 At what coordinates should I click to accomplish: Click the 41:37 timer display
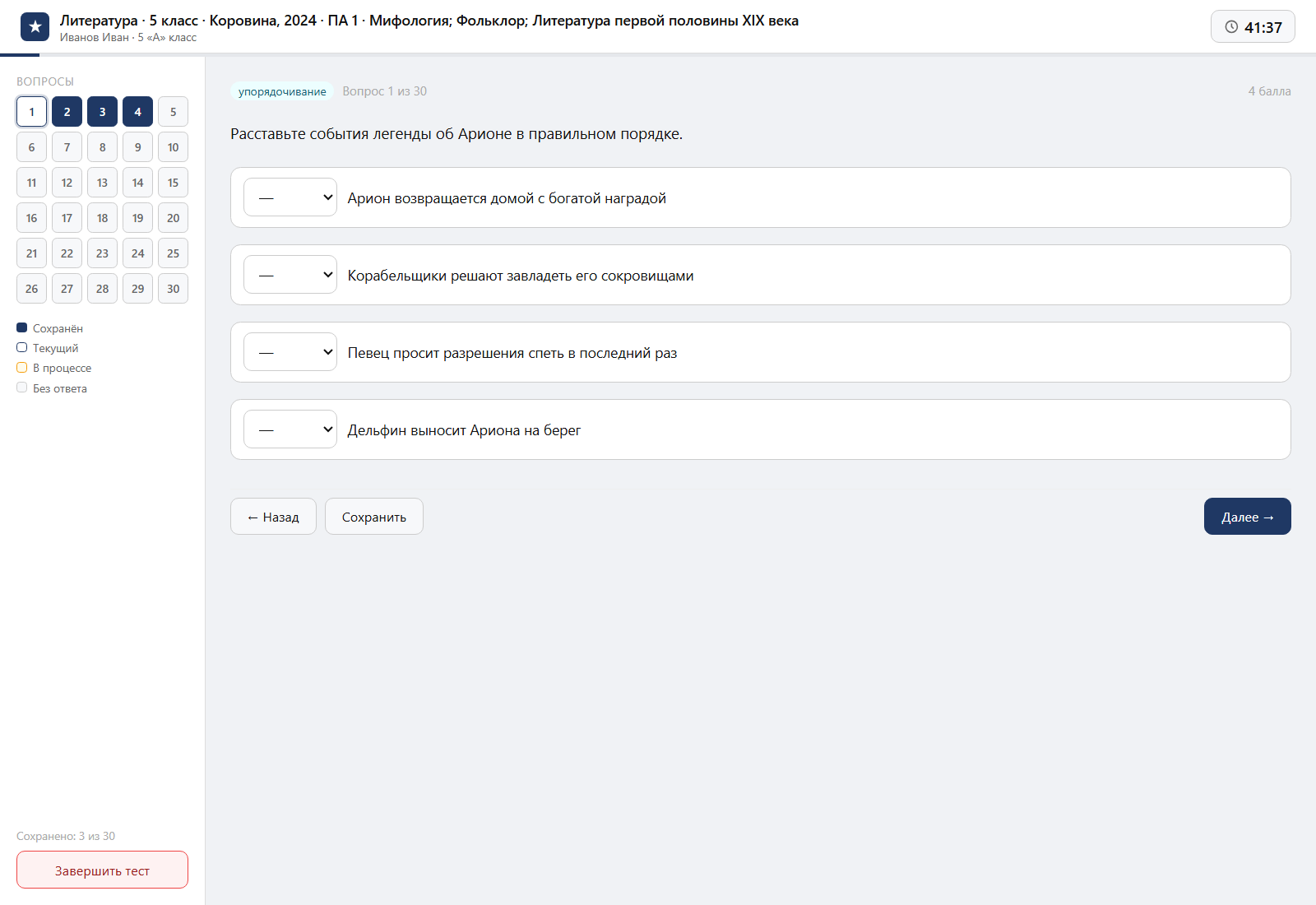(1253, 27)
